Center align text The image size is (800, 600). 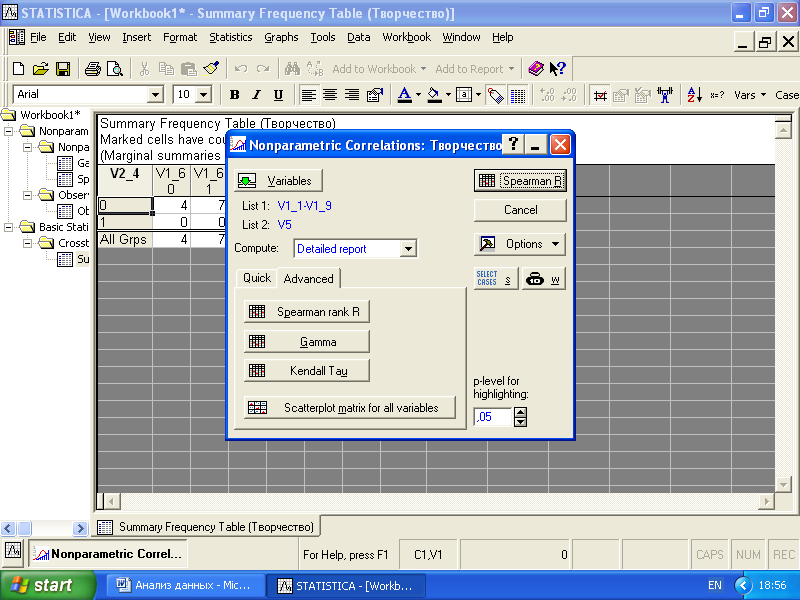point(330,95)
